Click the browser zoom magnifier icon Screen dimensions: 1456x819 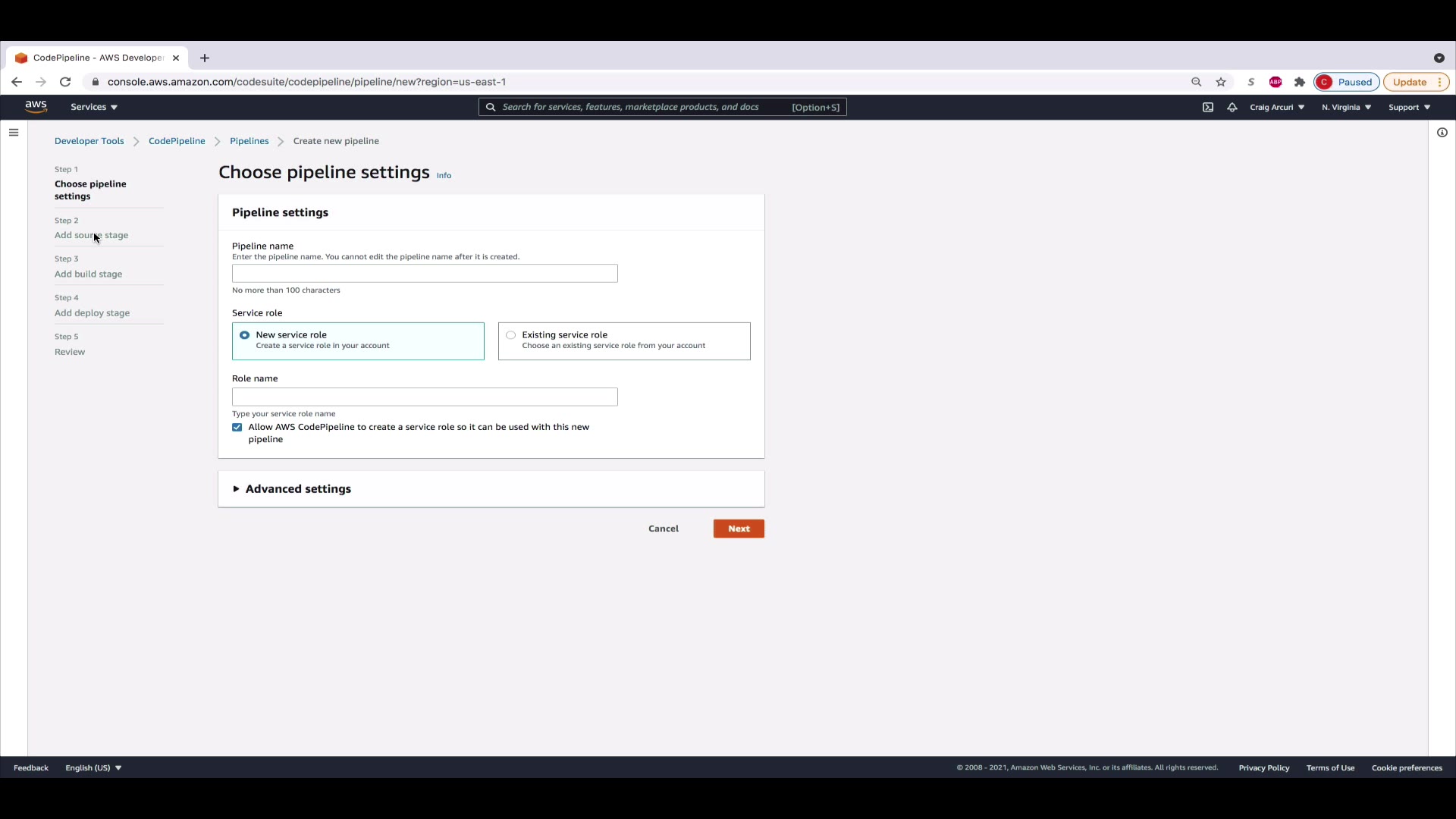(x=1196, y=82)
